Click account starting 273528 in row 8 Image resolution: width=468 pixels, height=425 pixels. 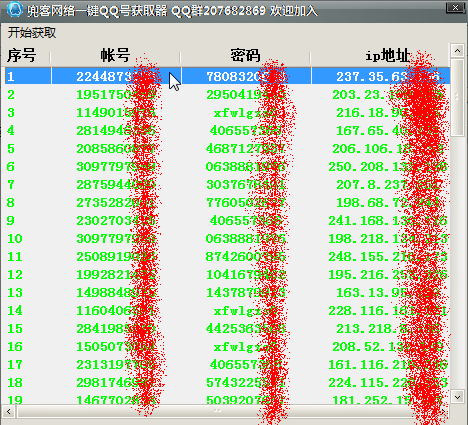115,203
